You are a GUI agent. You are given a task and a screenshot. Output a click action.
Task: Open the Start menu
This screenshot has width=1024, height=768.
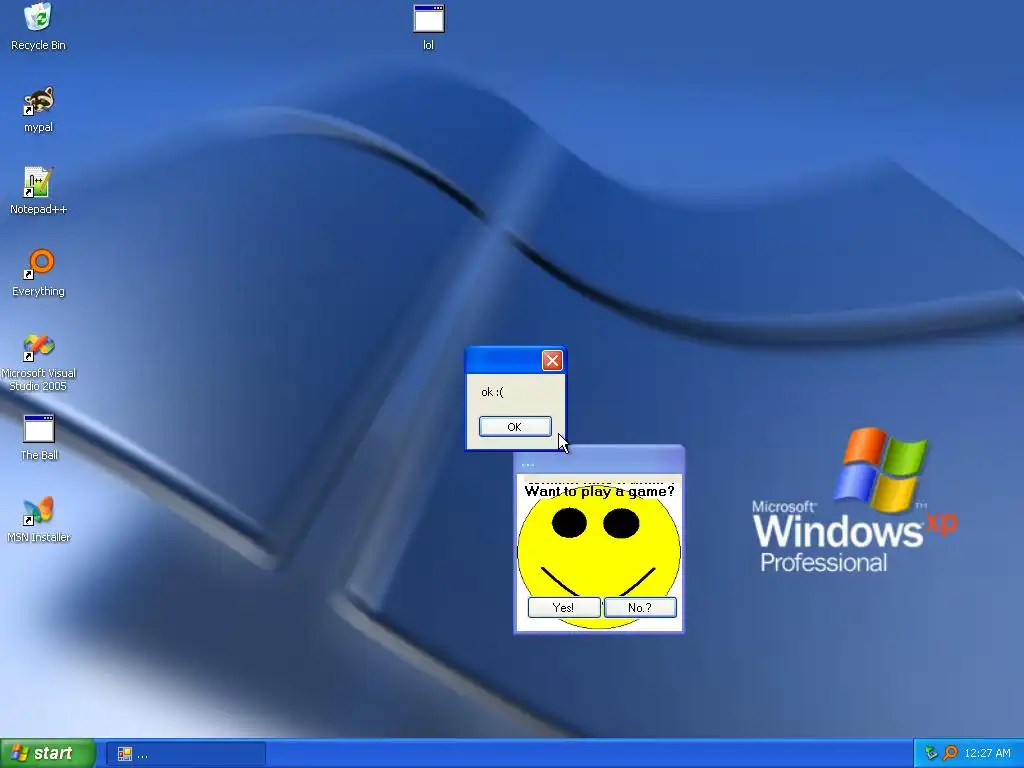coord(48,753)
